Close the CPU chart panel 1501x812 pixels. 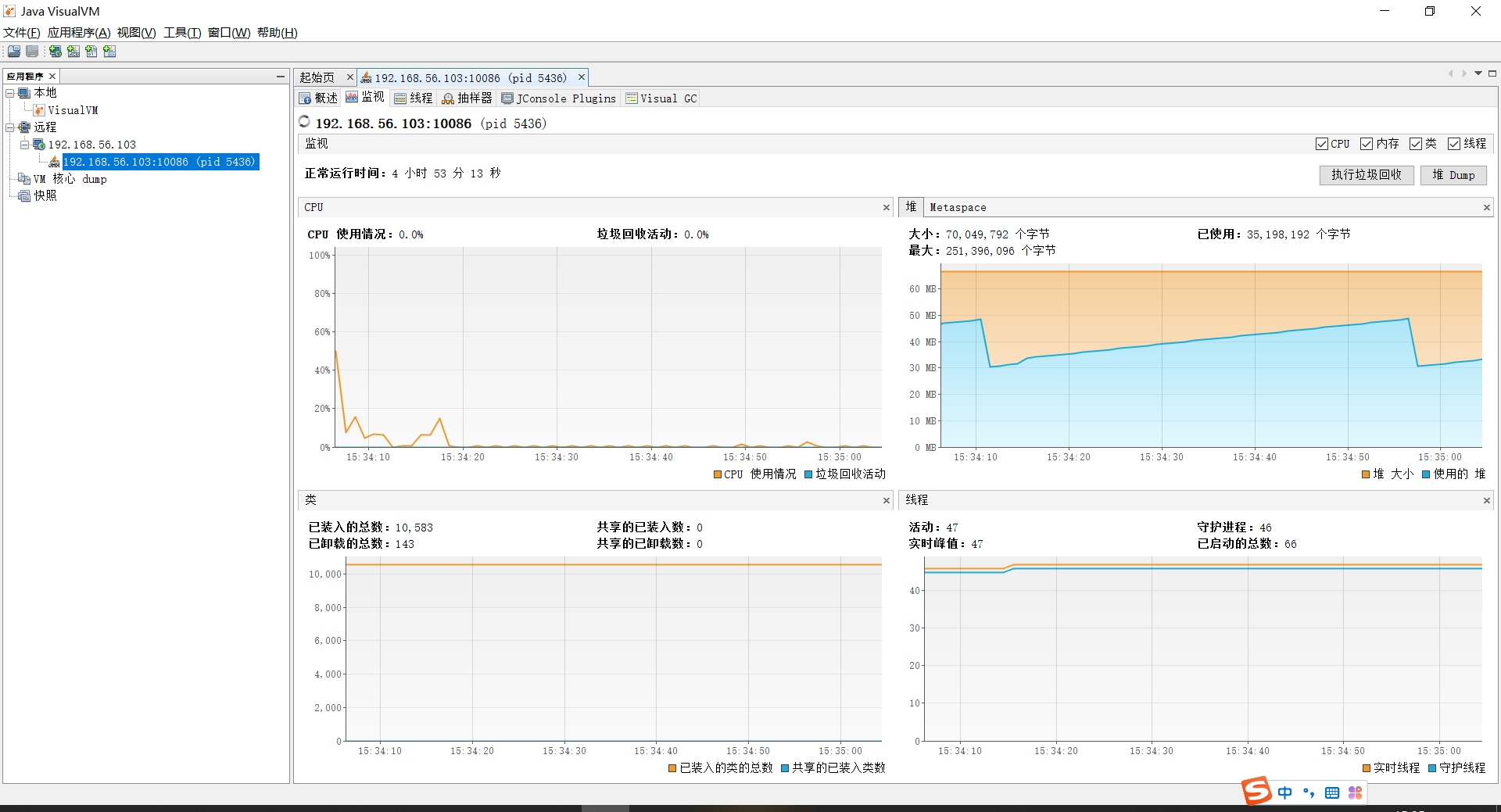point(887,207)
